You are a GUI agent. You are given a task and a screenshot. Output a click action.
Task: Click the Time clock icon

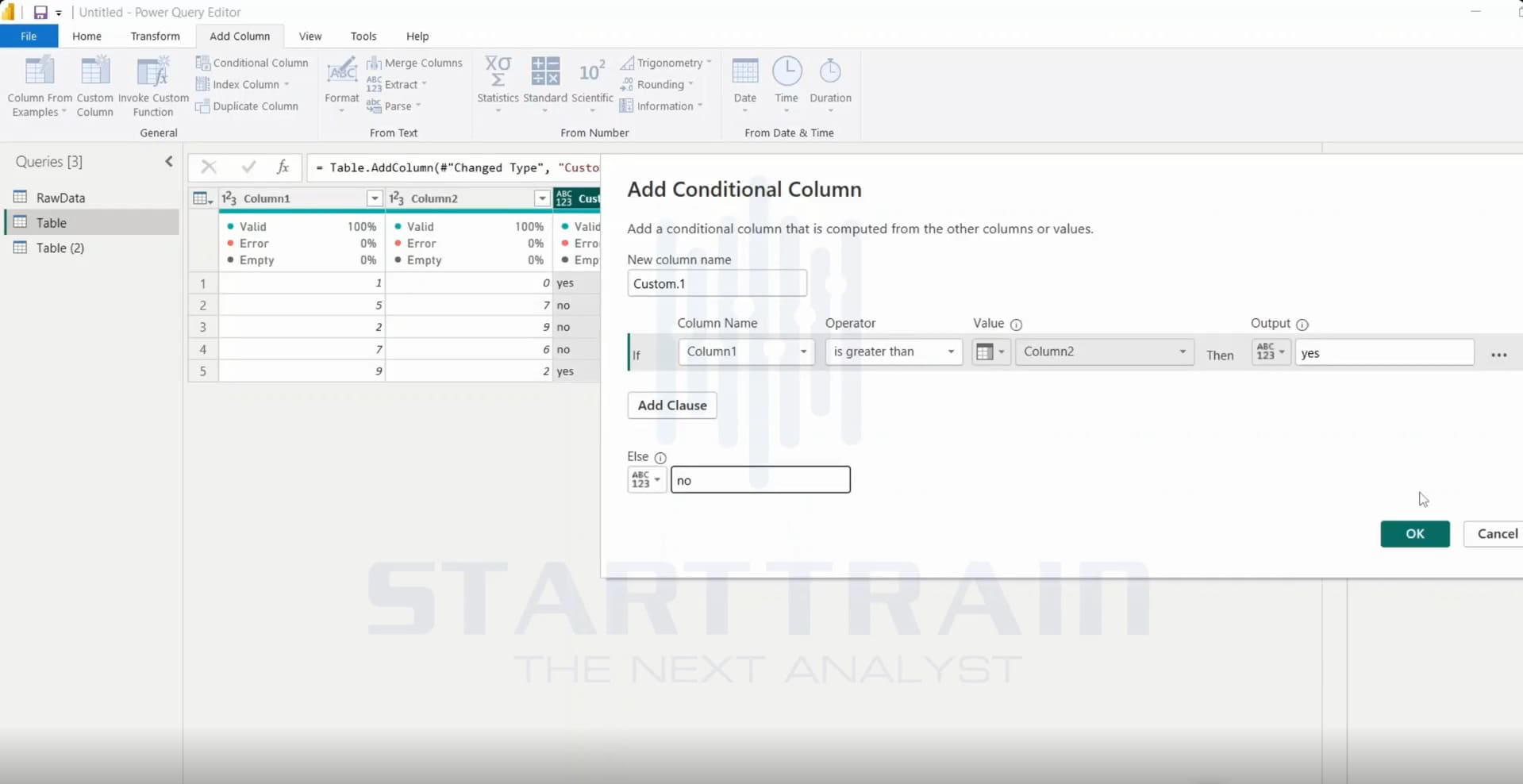786,71
